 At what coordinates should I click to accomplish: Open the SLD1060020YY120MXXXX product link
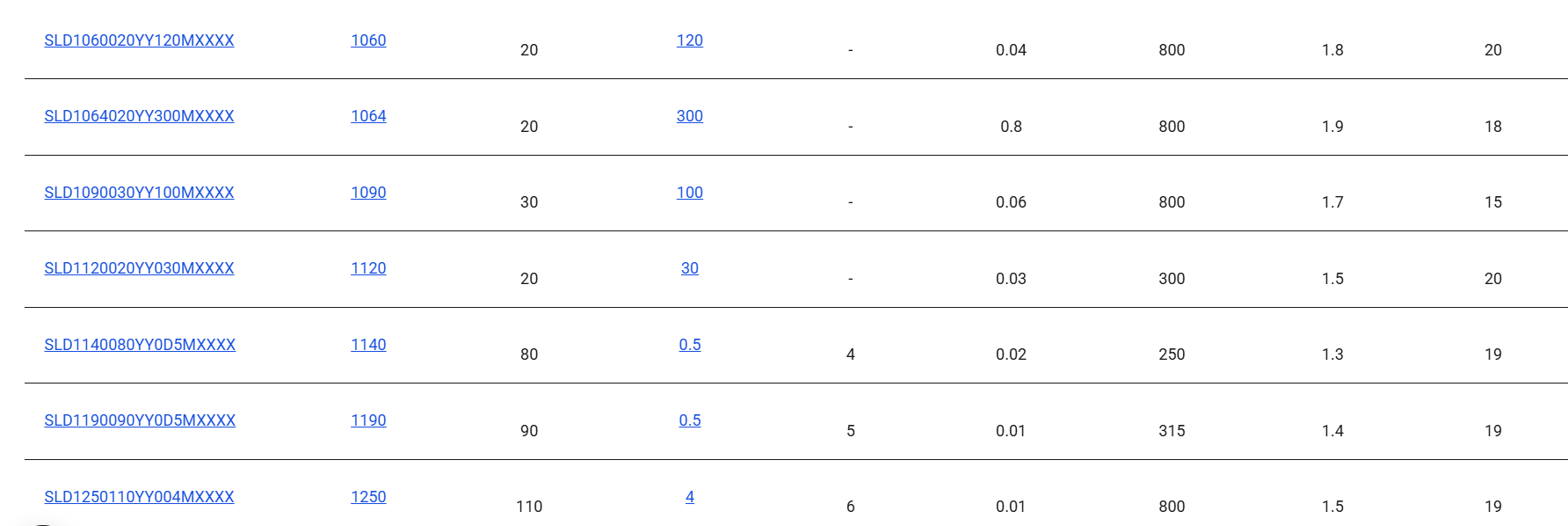[x=139, y=40]
